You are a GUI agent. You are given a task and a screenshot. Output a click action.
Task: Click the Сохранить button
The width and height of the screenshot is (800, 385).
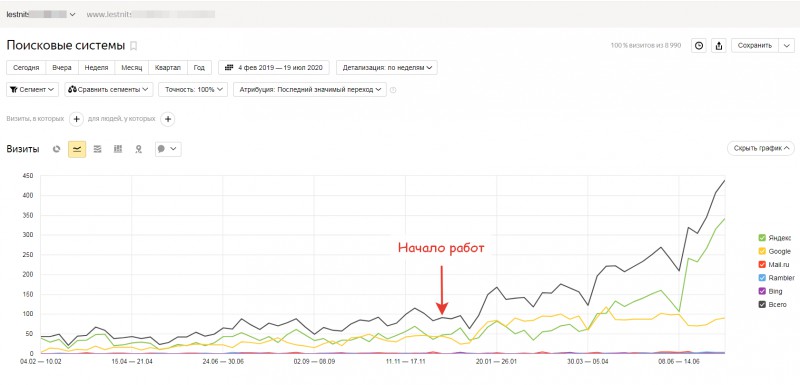click(755, 45)
